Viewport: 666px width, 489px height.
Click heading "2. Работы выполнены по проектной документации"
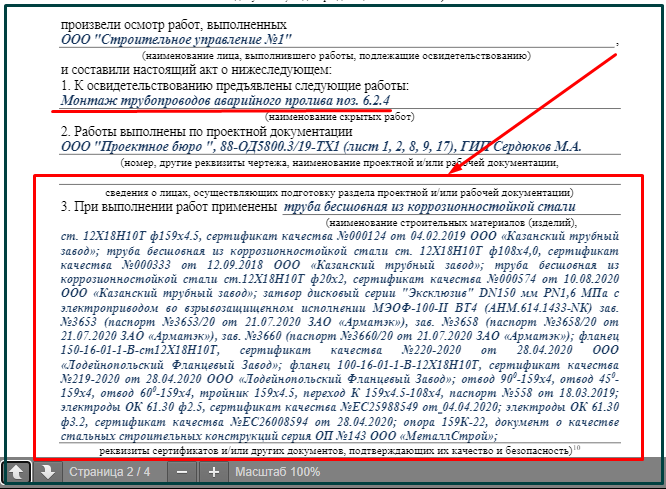[x=206, y=131]
